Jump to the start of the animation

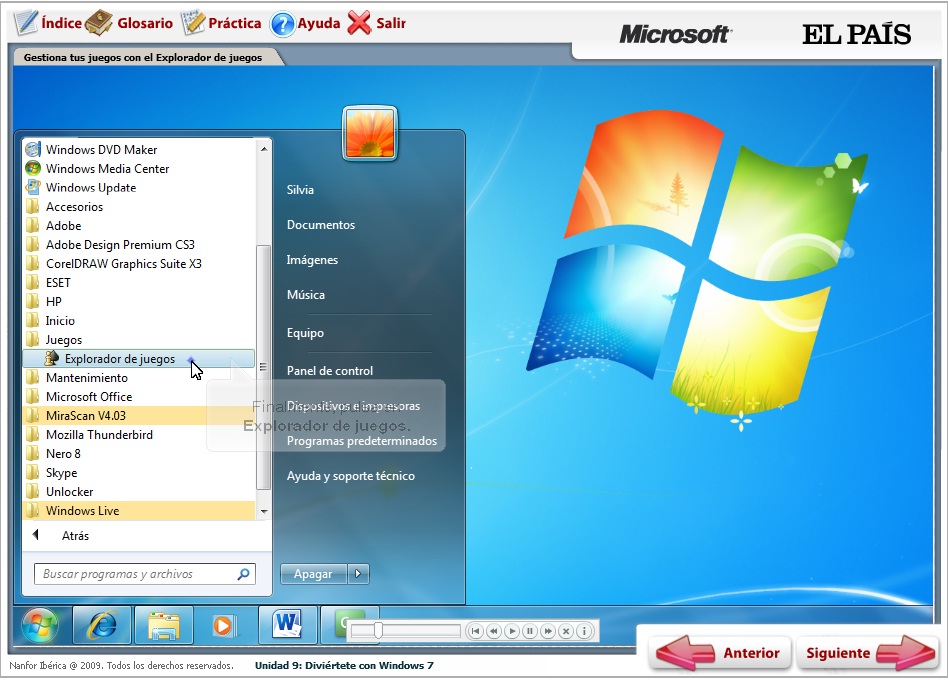[x=476, y=631]
